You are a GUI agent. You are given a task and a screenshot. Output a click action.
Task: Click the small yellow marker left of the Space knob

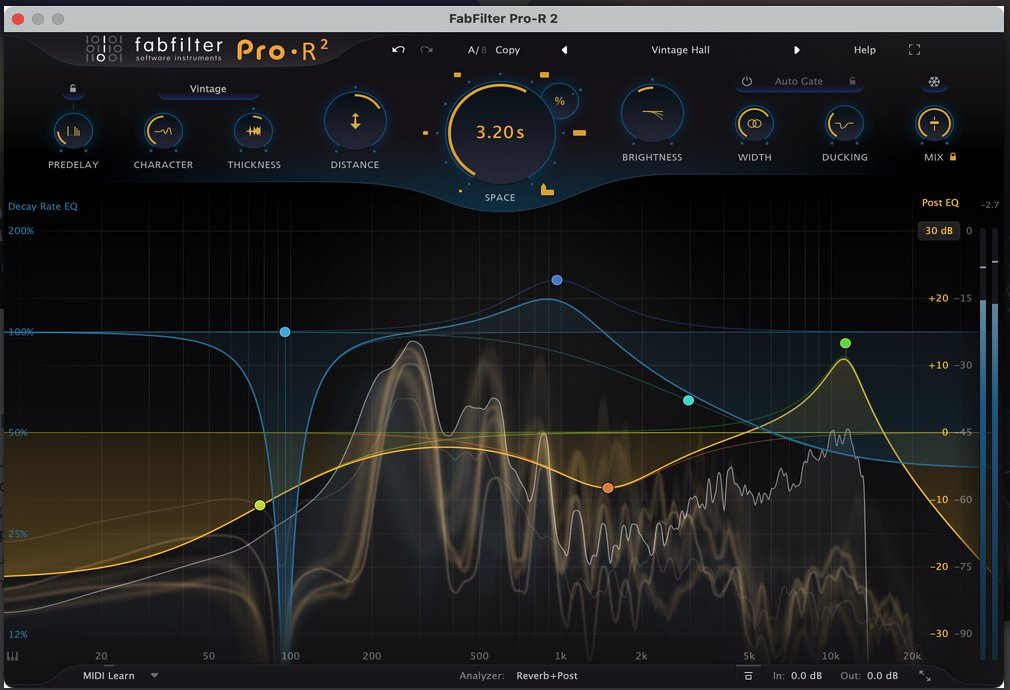click(425, 133)
